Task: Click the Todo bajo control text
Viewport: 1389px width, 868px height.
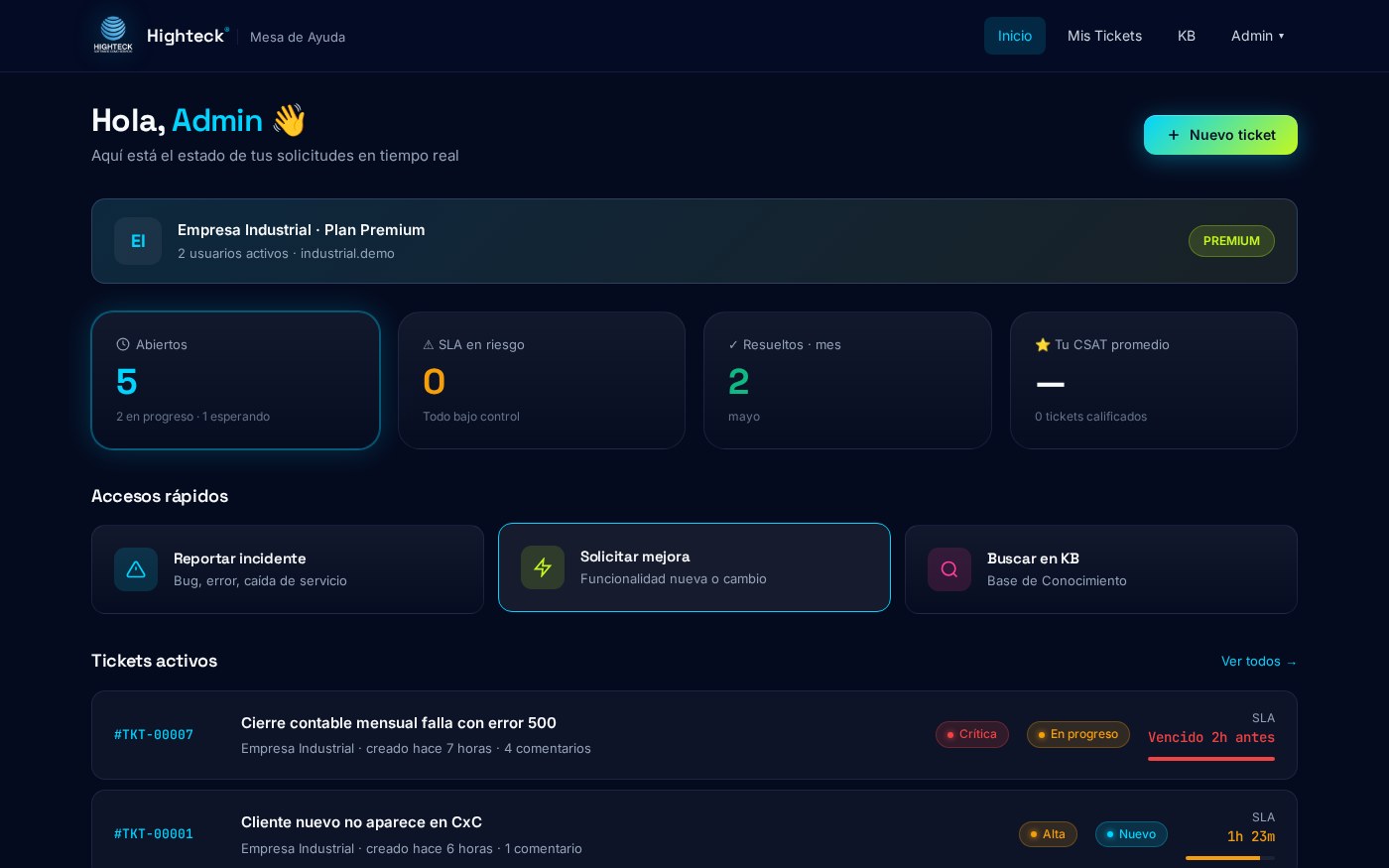Action: 471,417
